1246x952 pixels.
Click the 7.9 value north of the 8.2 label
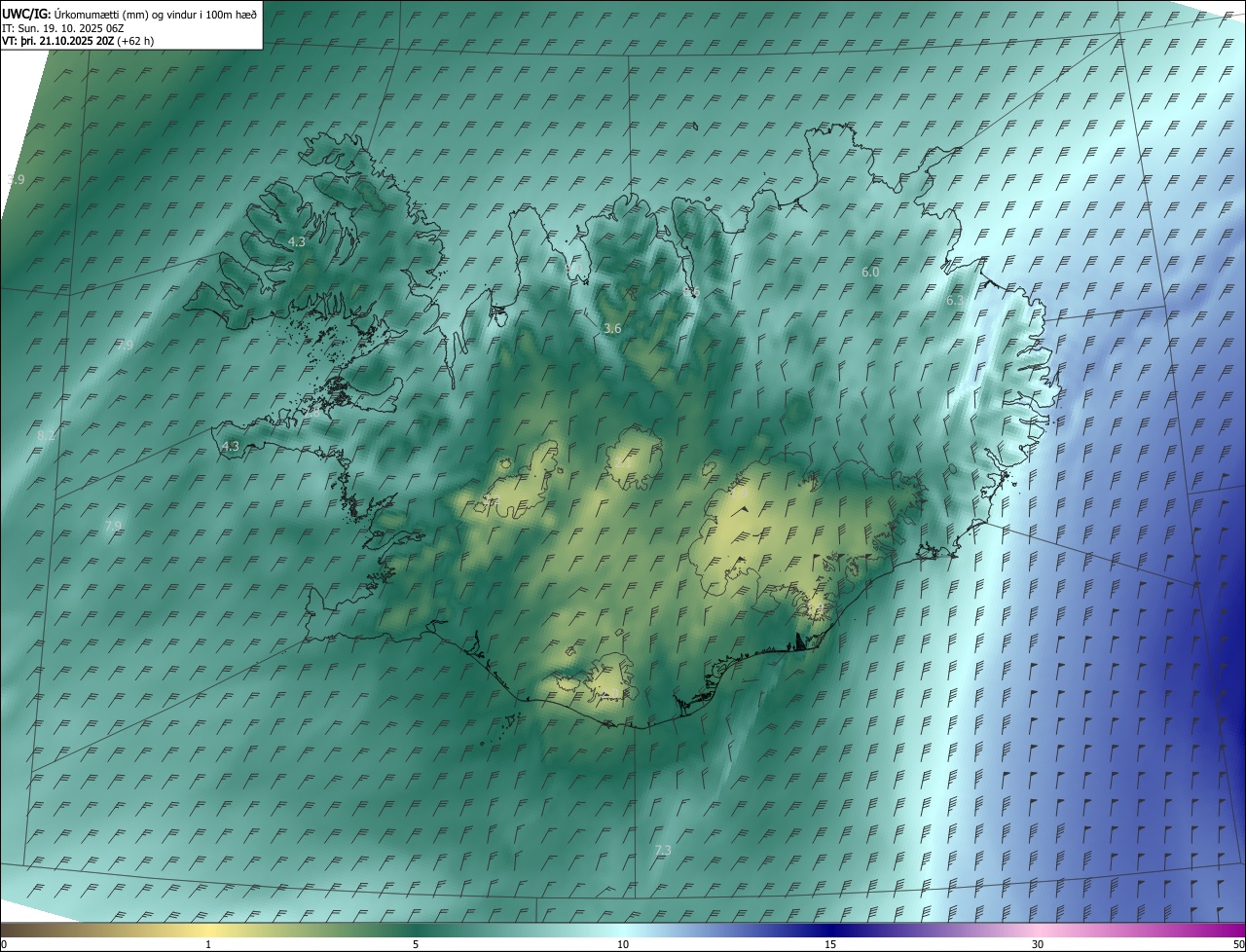(125, 345)
